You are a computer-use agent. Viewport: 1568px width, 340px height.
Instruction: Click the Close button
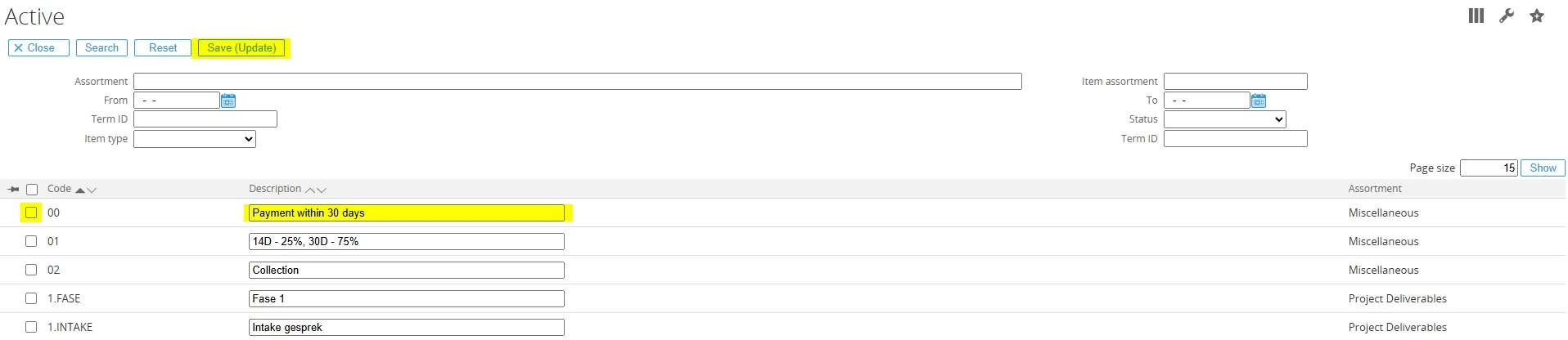(x=38, y=48)
